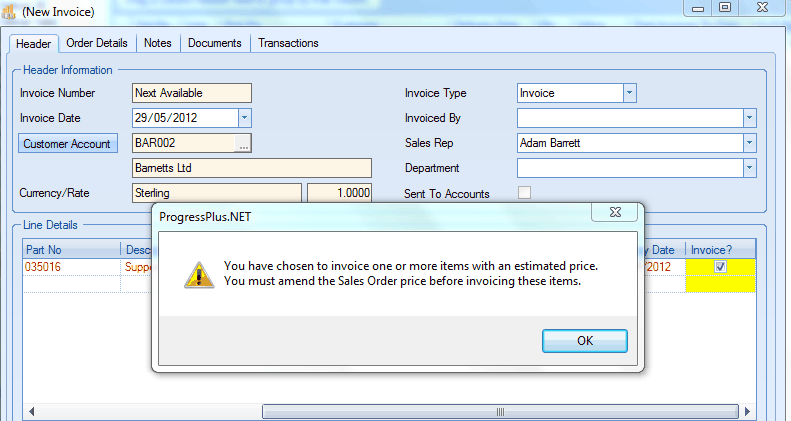Expand the Invoice Type dropdown

click(630, 93)
